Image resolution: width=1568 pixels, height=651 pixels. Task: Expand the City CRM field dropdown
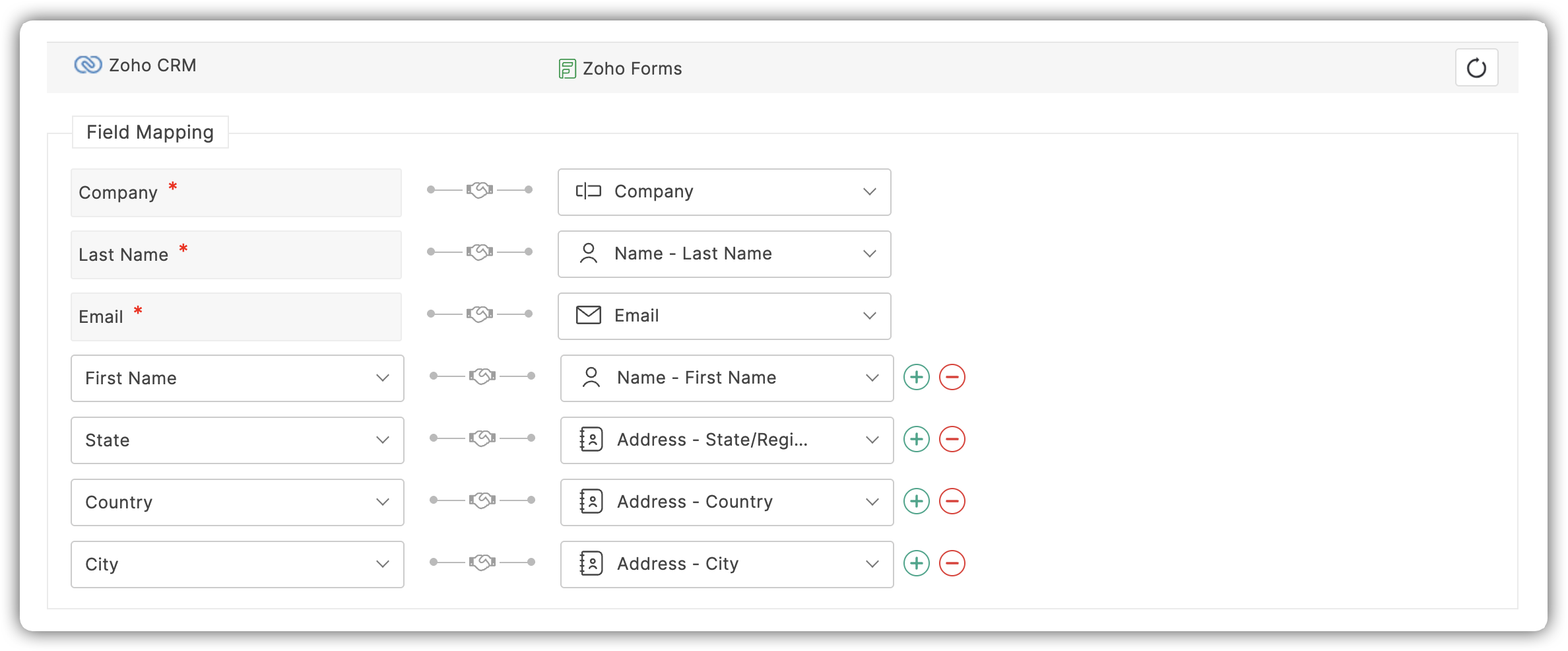(237, 565)
